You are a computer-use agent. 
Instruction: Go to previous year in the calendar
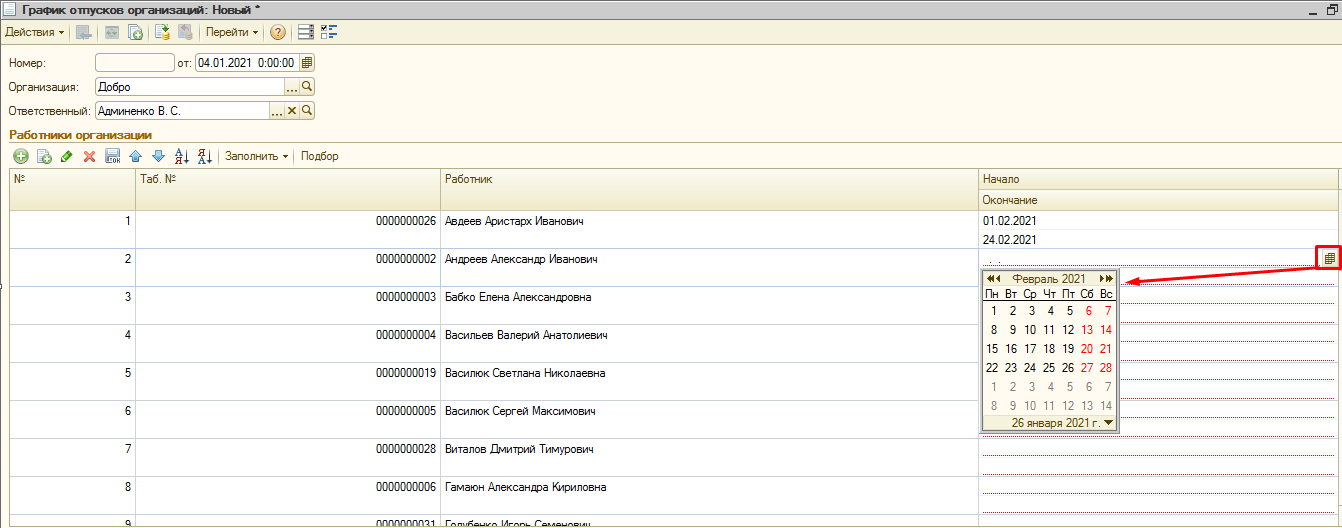pos(990,278)
